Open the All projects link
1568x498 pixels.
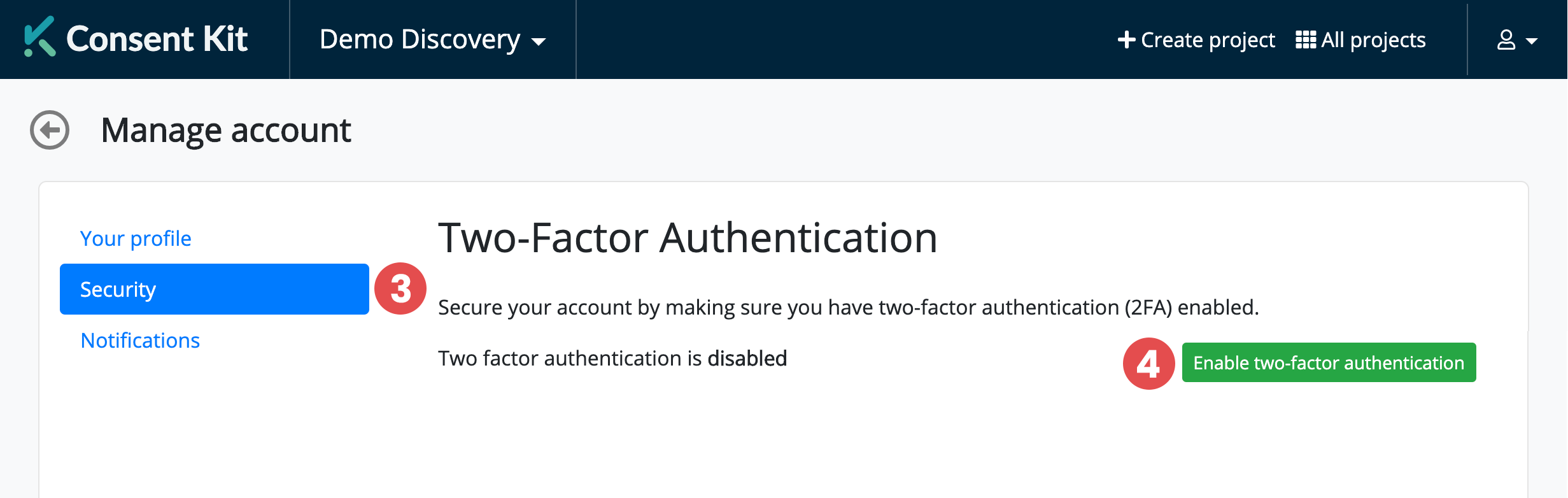pos(1373,40)
